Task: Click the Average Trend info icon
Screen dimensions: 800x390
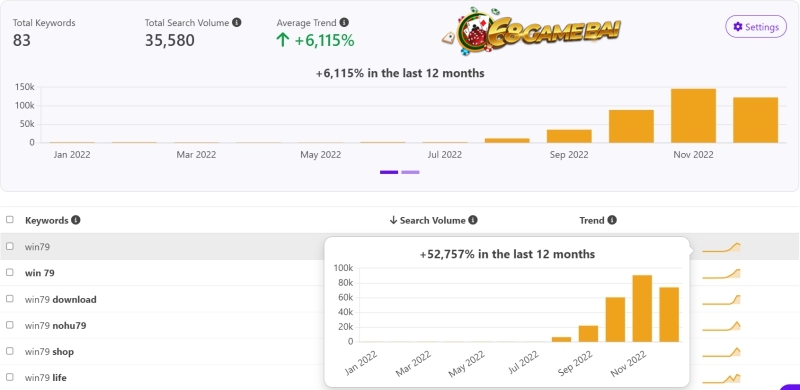Action: point(344,22)
